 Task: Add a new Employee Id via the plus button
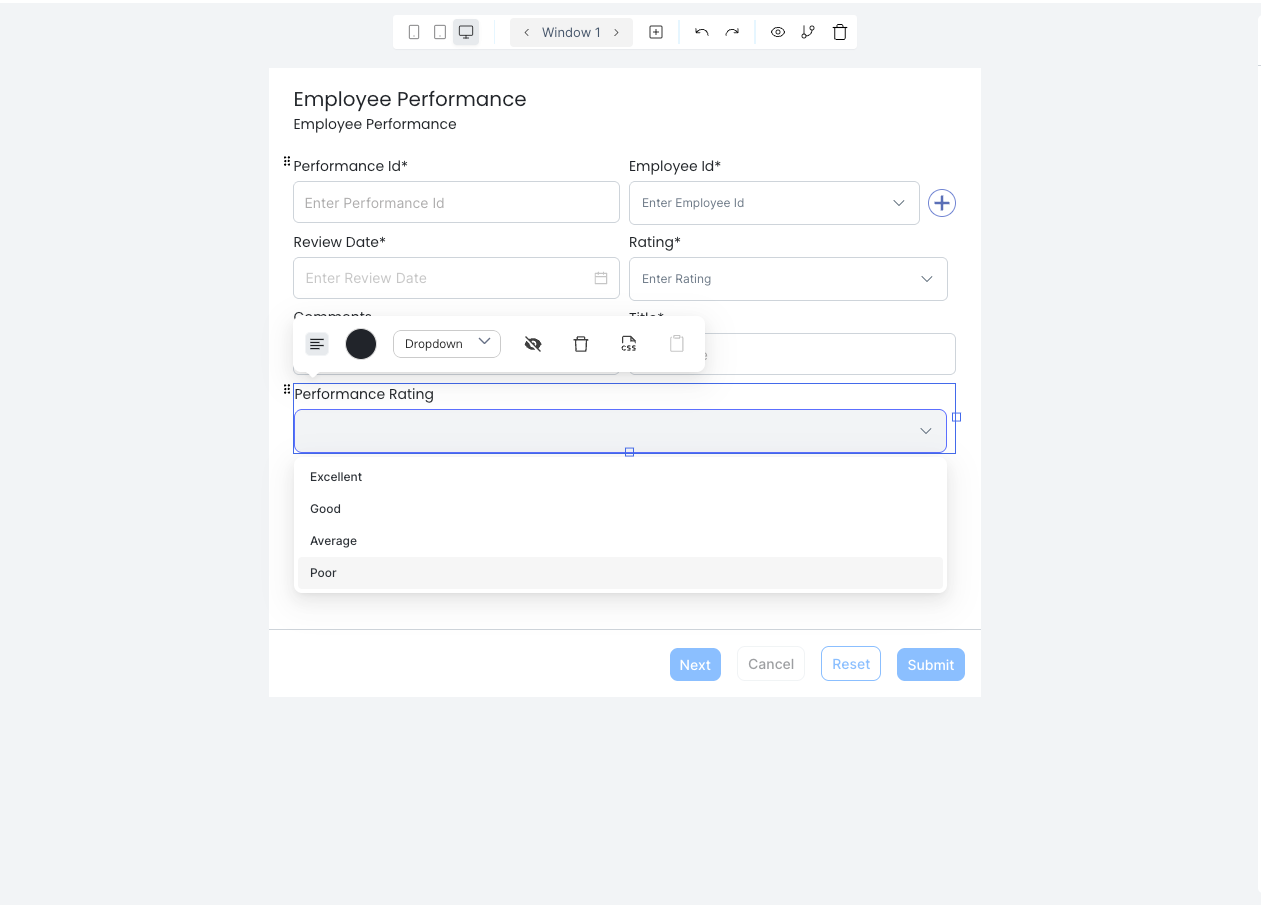pyautogui.click(x=941, y=202)
